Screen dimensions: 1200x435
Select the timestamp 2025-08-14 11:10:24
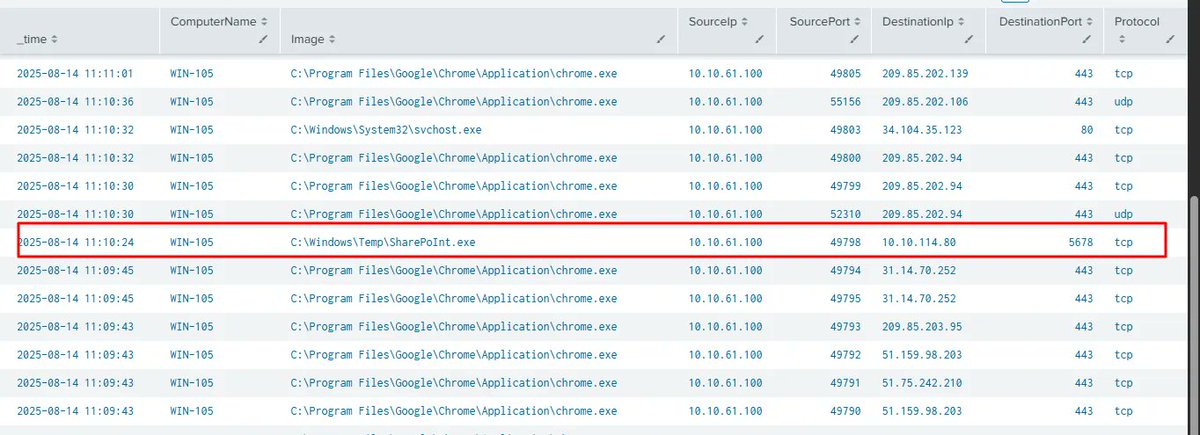(76, 243)
